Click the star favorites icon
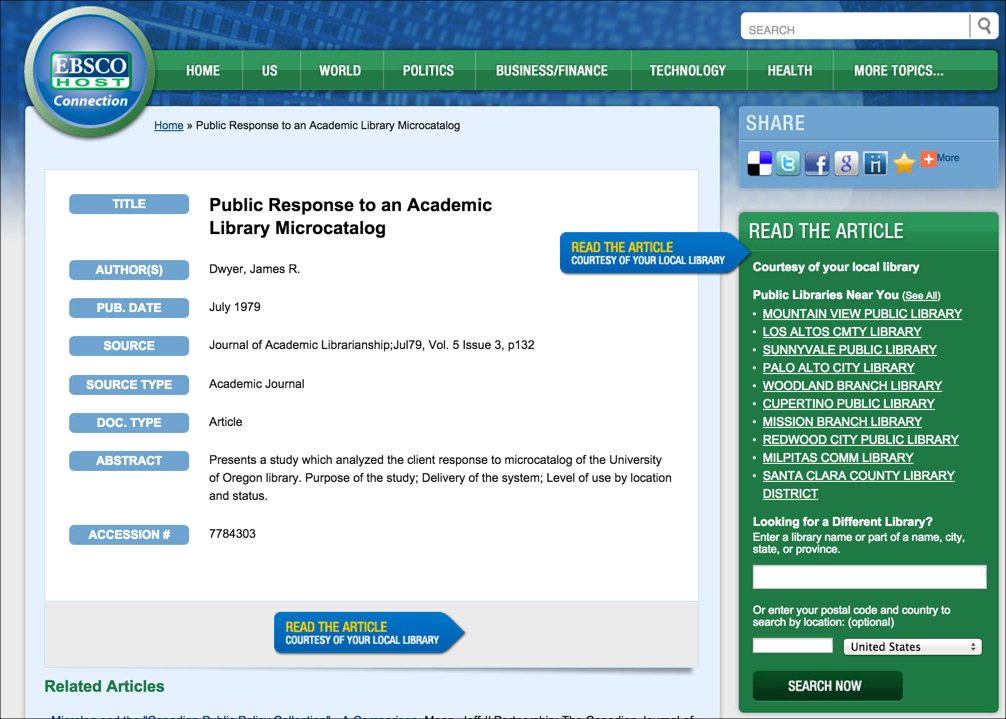The image size is (1006, 719). click(x=903, y=164)
